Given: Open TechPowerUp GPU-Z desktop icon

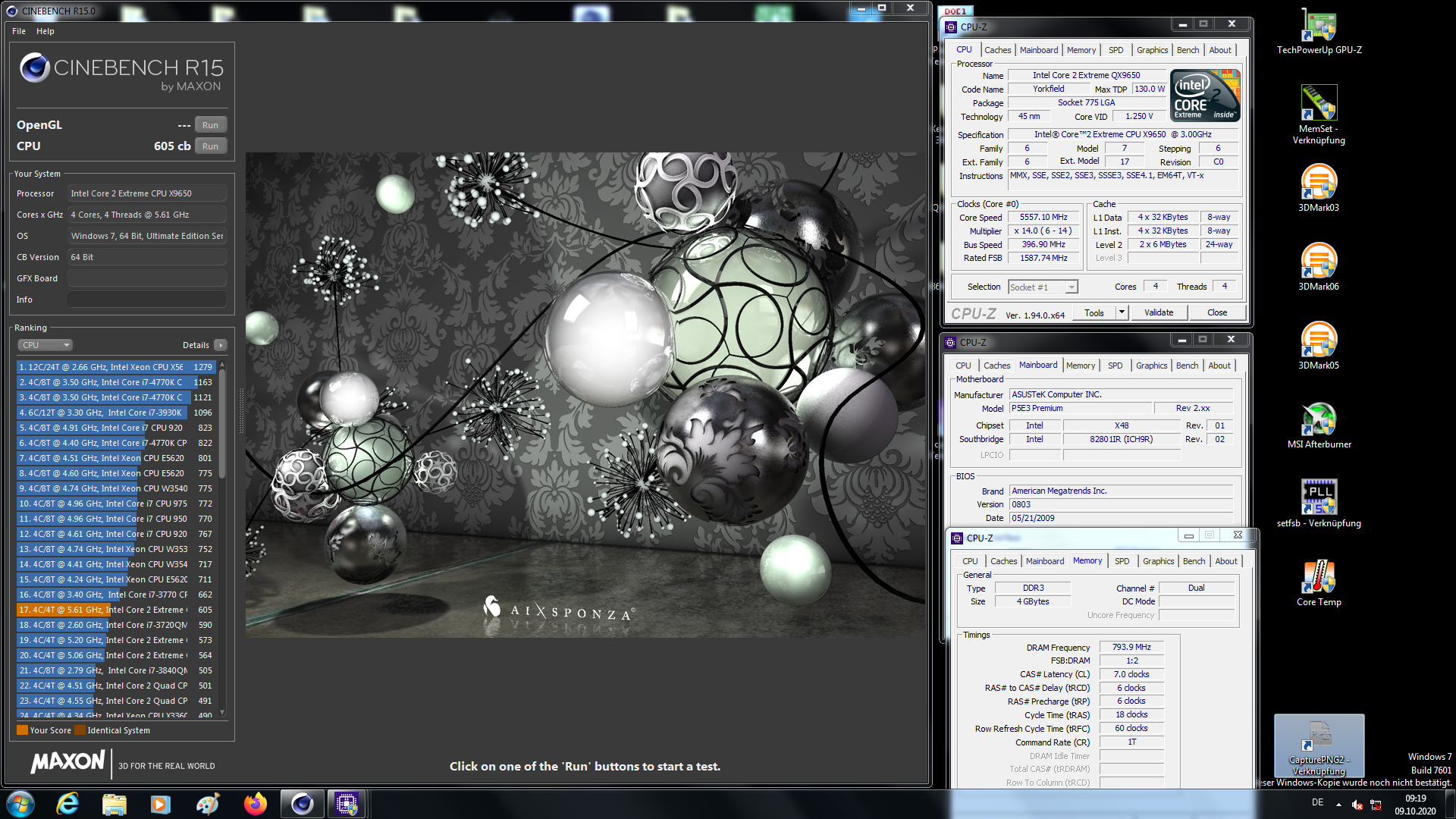Looking at the screenshot, I should click(x=1319, y=30).
